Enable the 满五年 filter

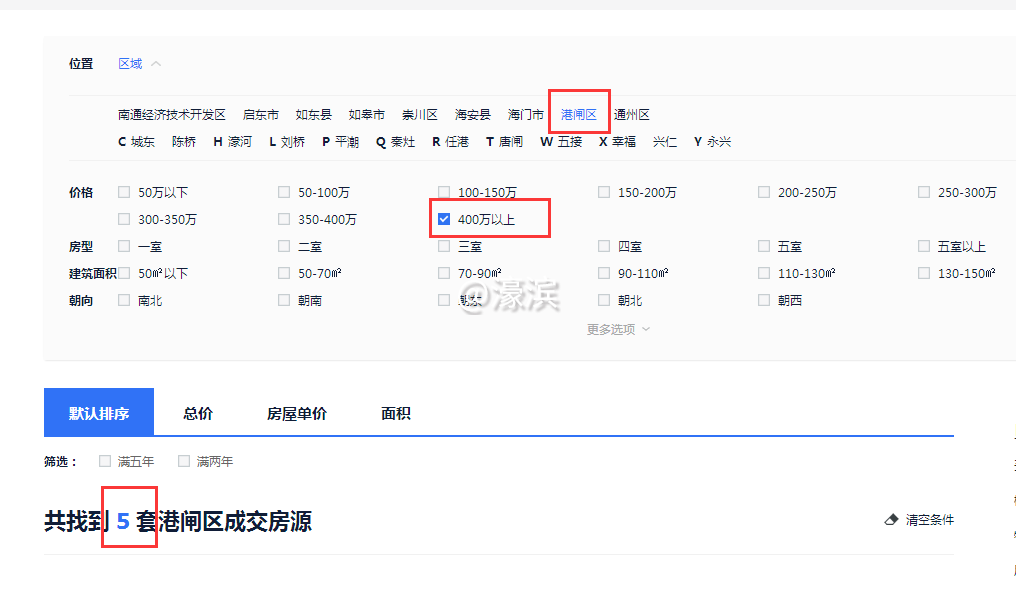pos(105,461)
